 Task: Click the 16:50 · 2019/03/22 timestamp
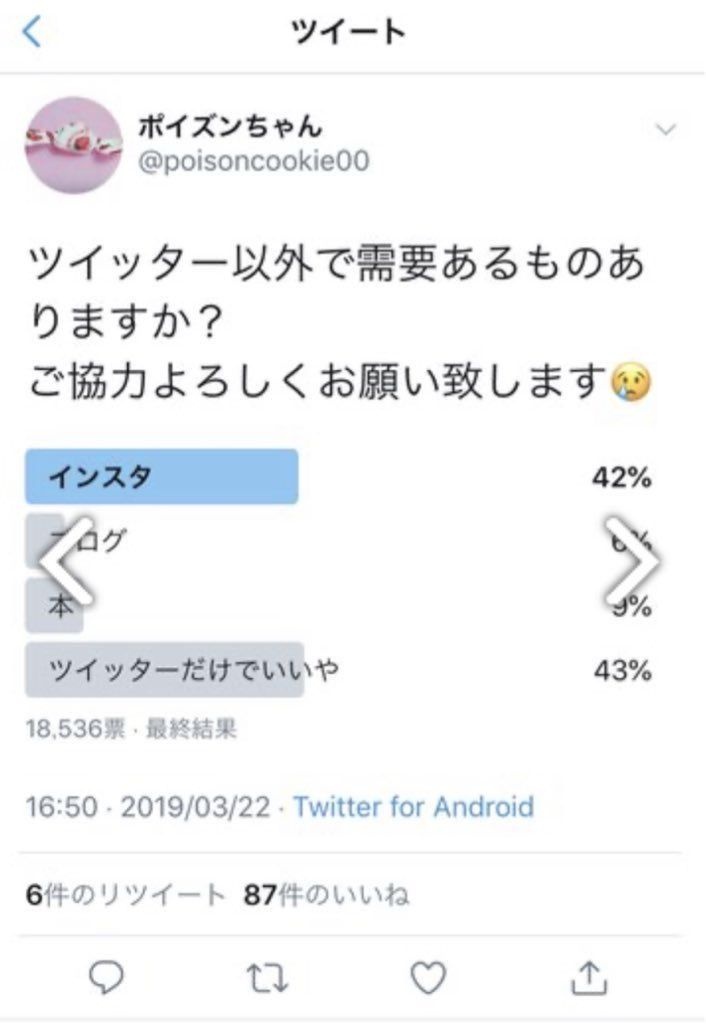[x=148, y=807]
